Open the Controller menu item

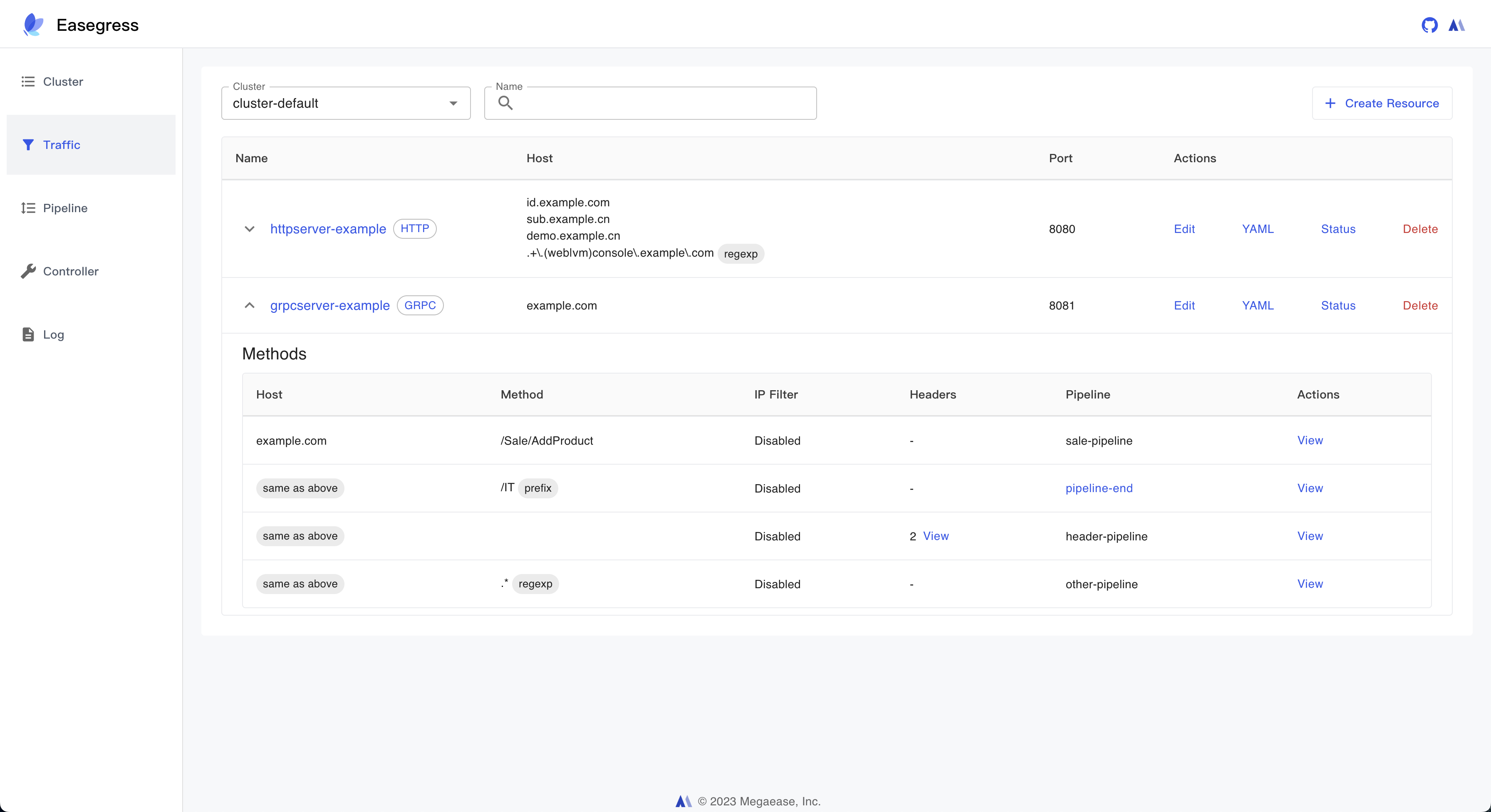71,271
